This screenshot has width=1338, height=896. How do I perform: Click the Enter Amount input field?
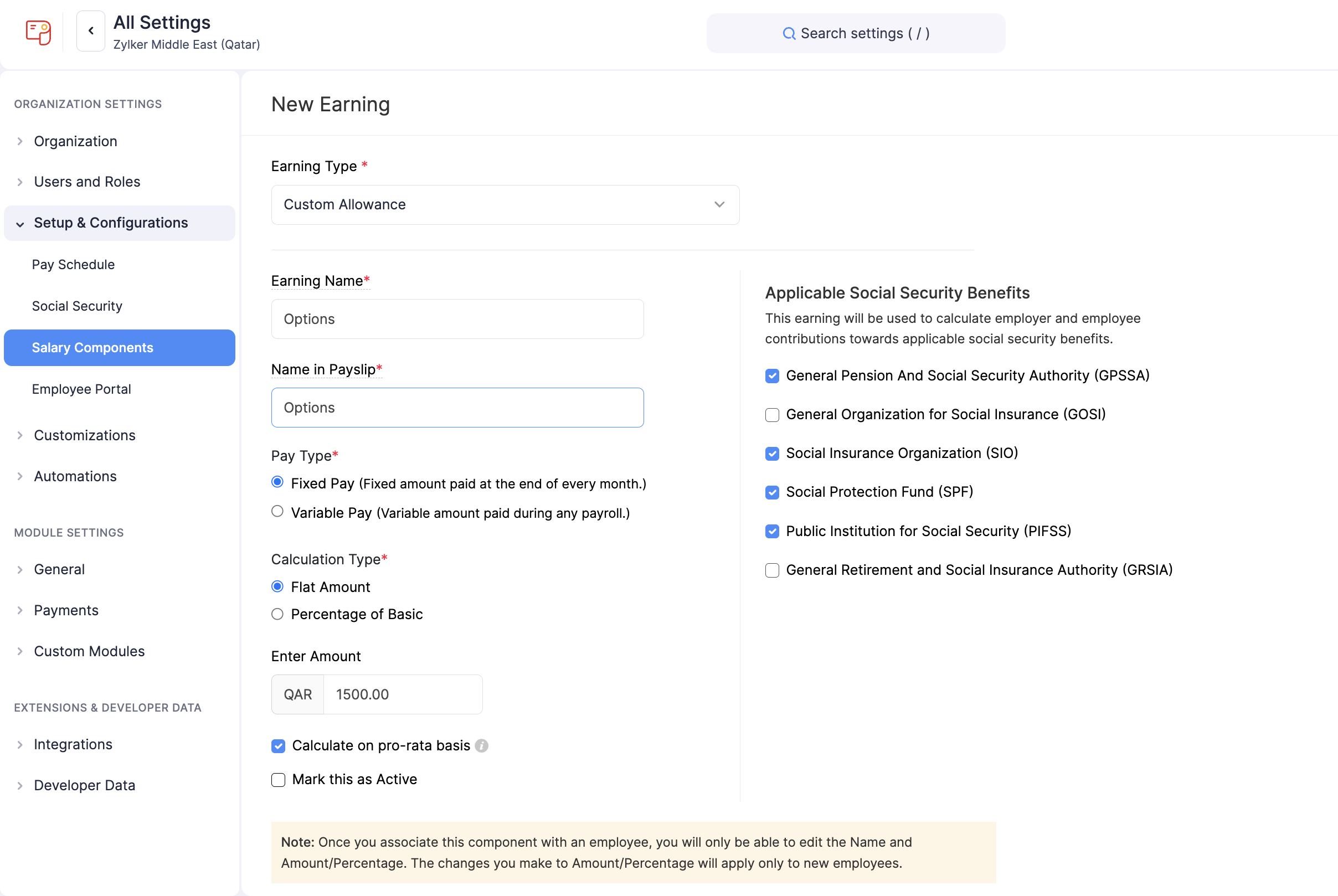[402, 694]
